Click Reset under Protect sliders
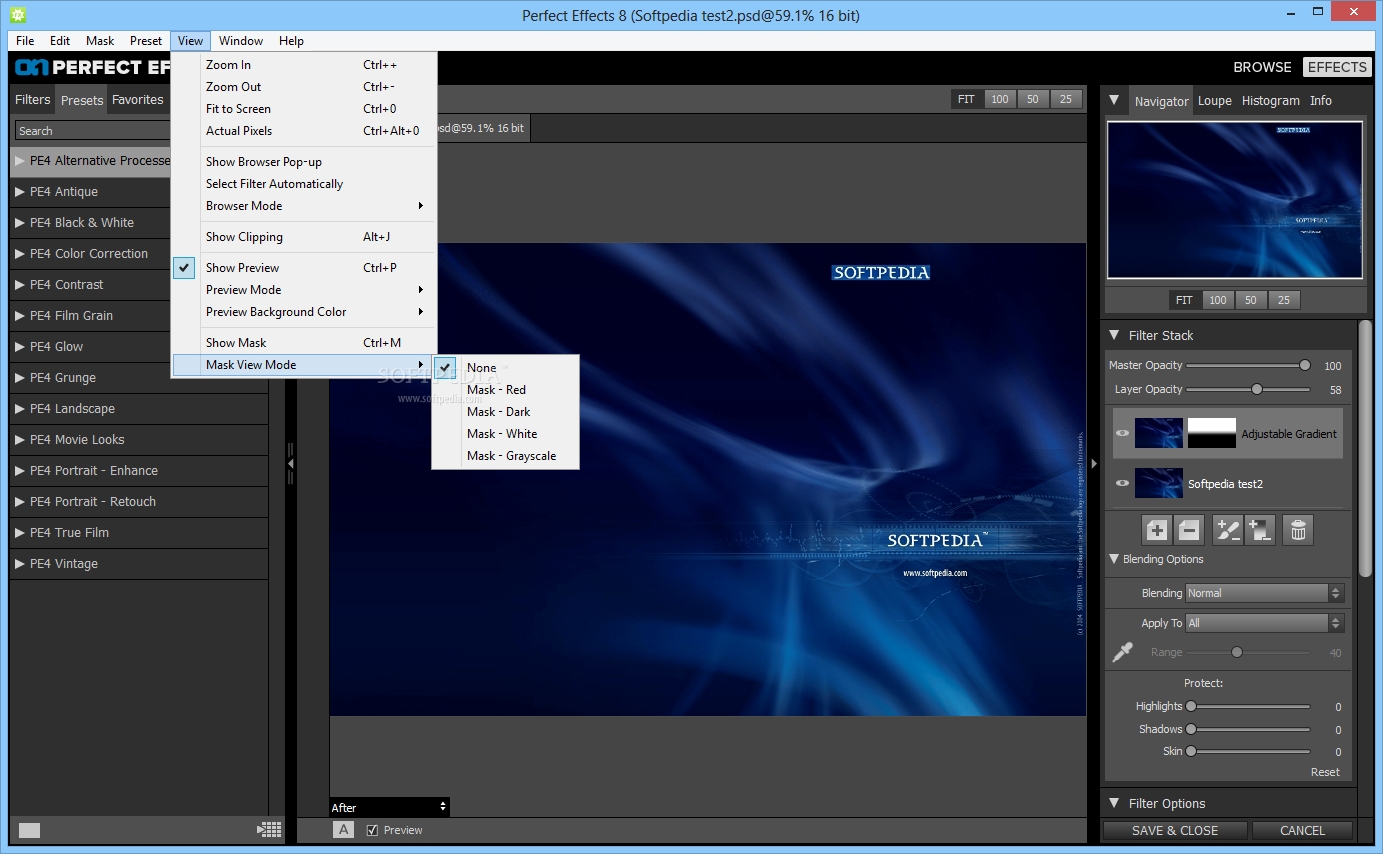Screen dimensions: 1383x854 pyautogui.click(x=1325, y=772)
